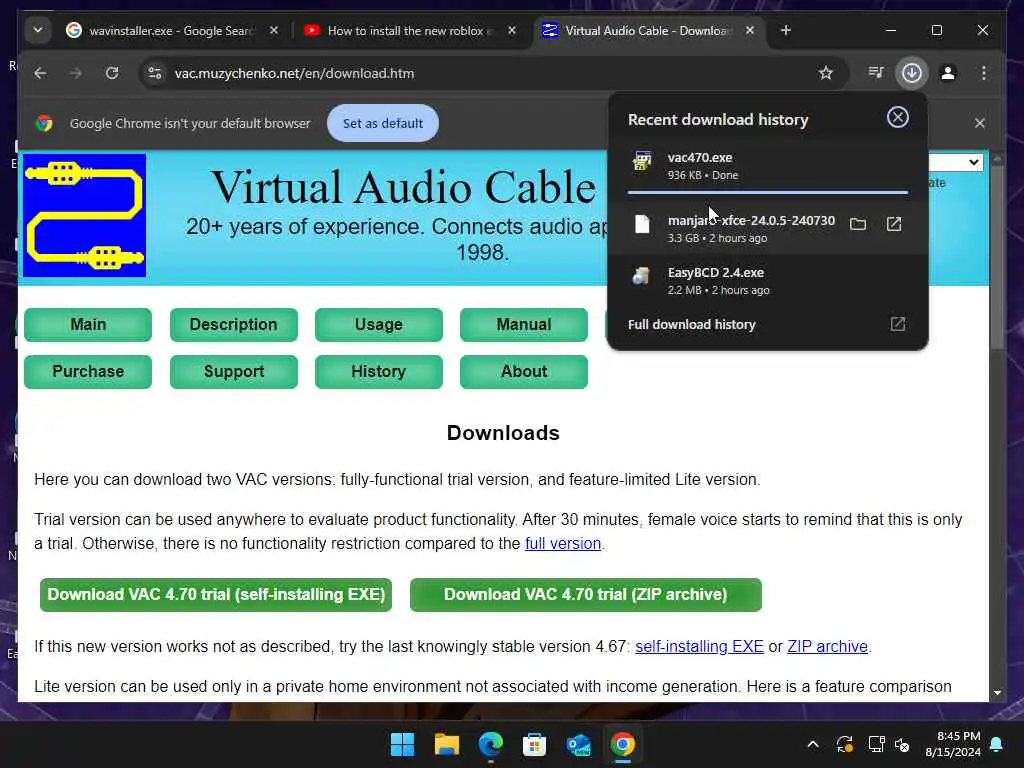Click the Full download history external icon
Screen dimensions: 1024x768
click(897, 324)
